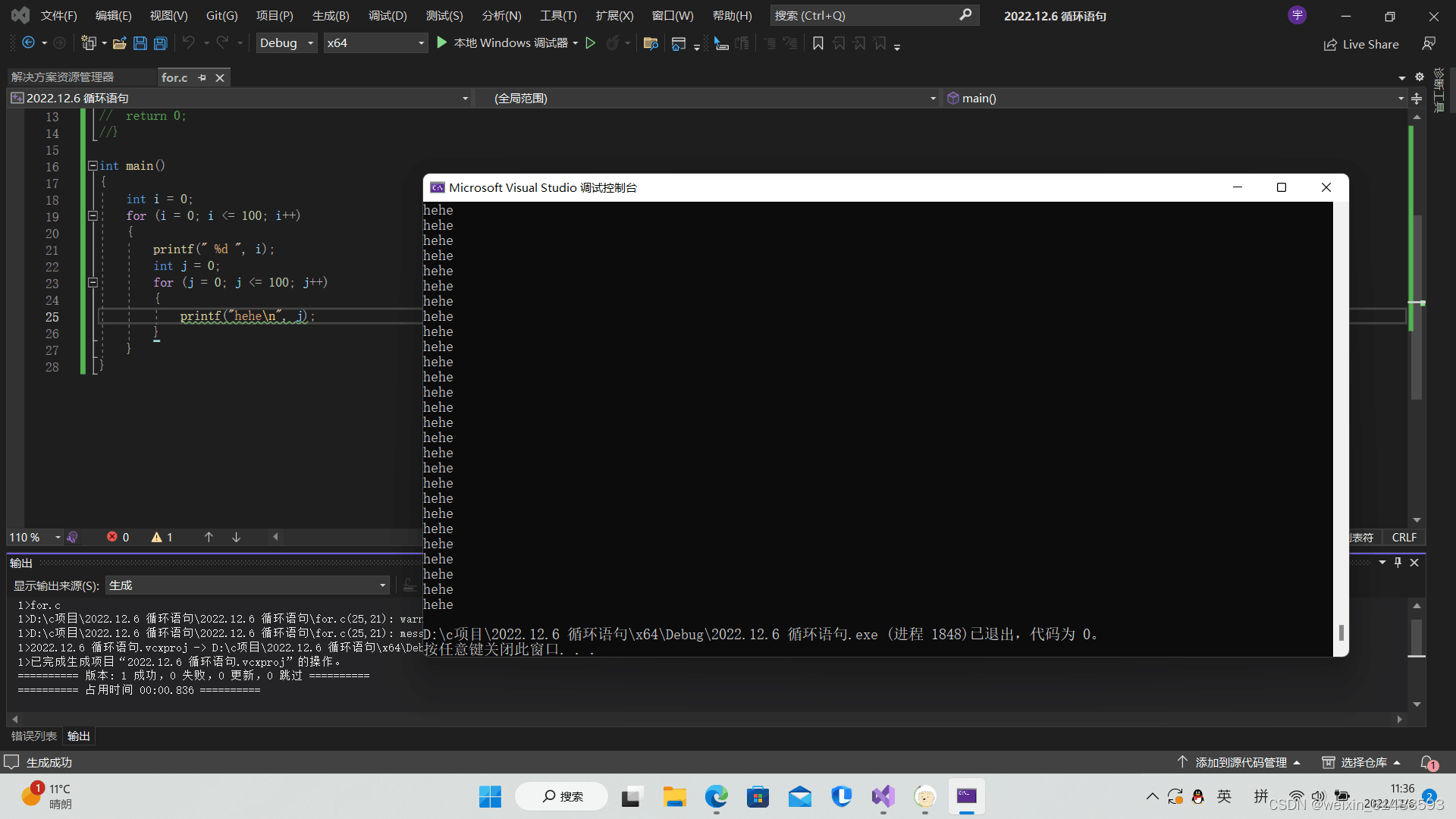The height and width of the screenshot is (819, 1456).
Task: Open the taskbar 搜索 search box
Action: click(x=562, y=796)
